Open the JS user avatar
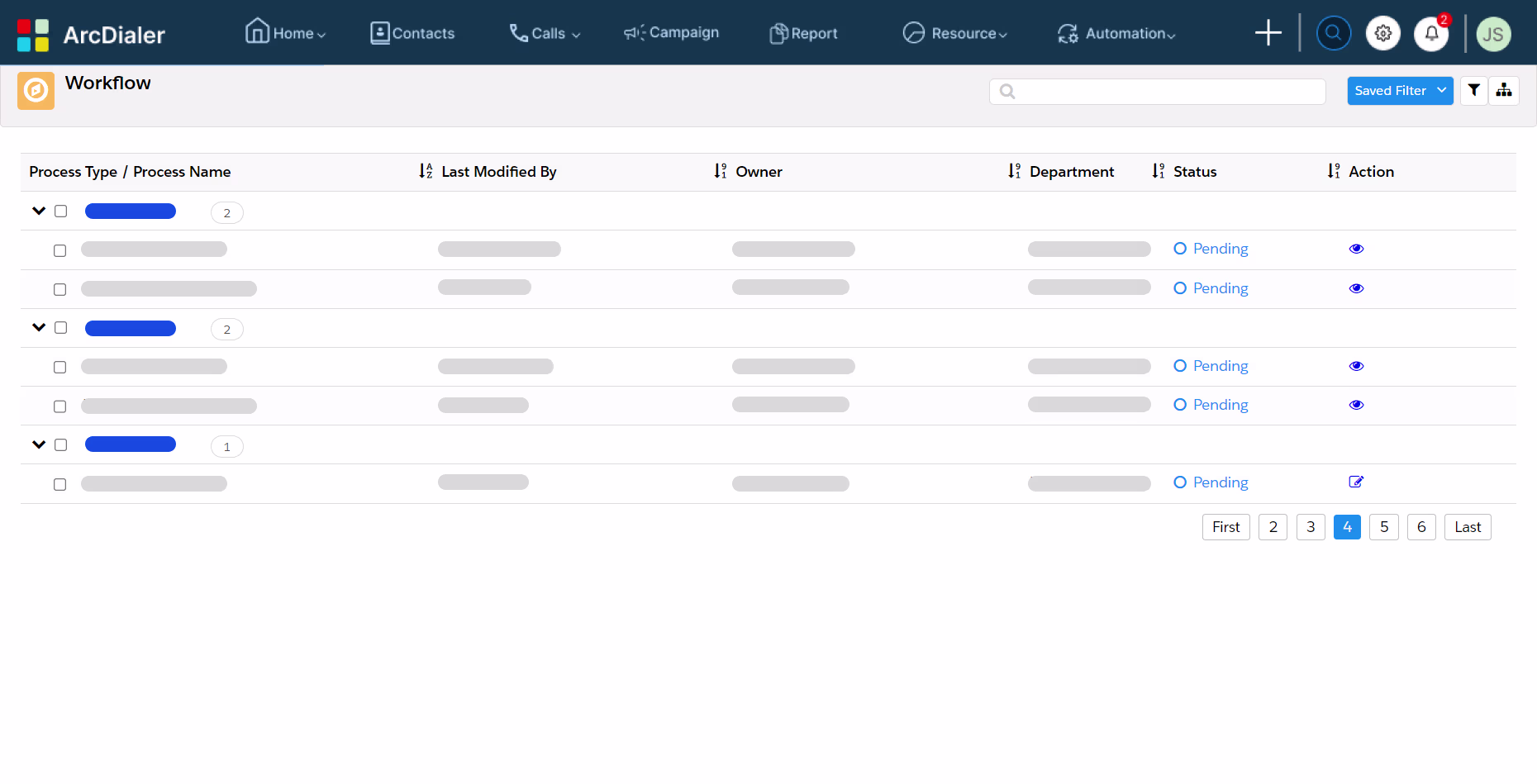 [x=1493, y=34]
